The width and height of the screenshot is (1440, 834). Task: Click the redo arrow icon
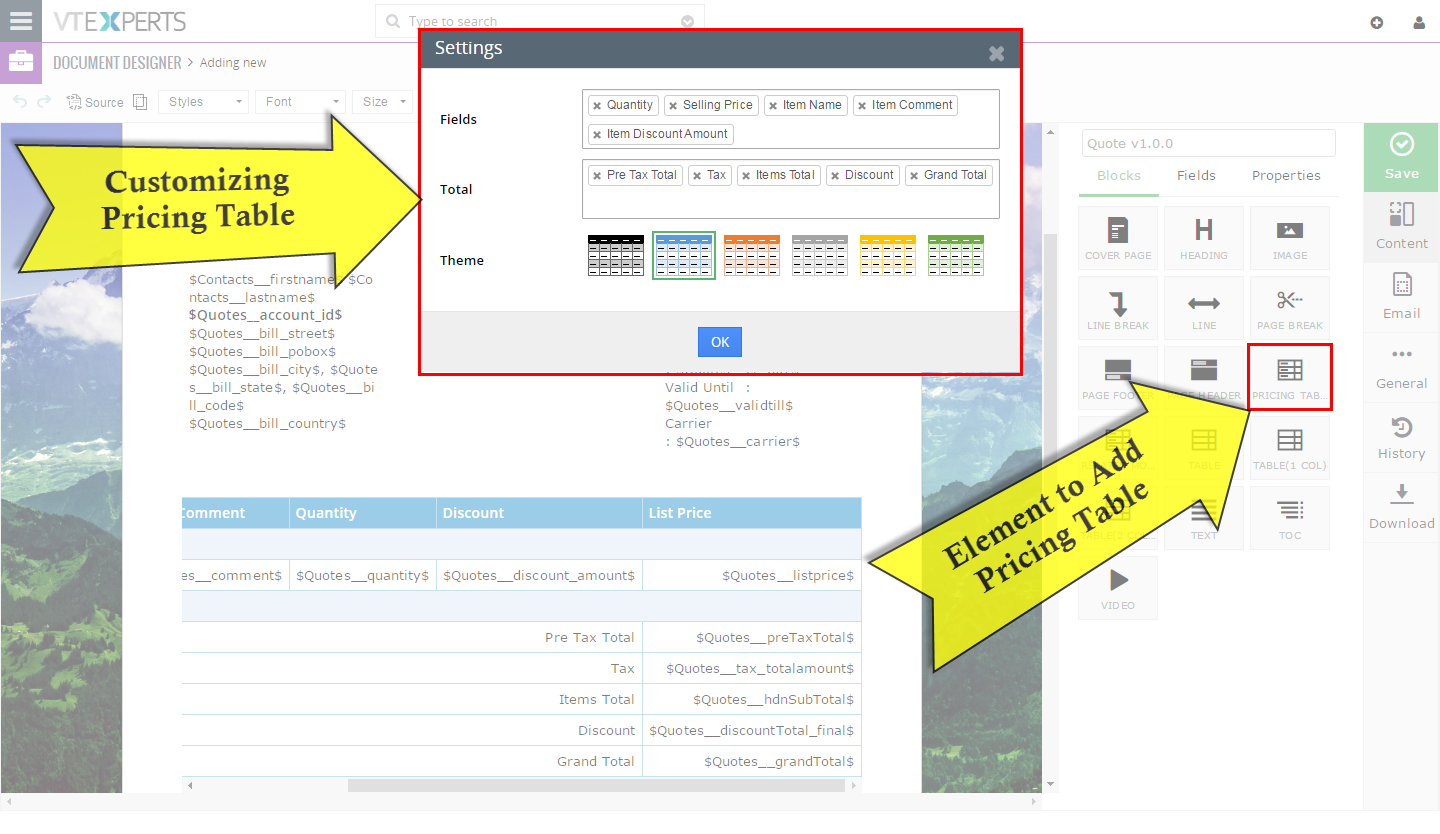click(44, 102)
